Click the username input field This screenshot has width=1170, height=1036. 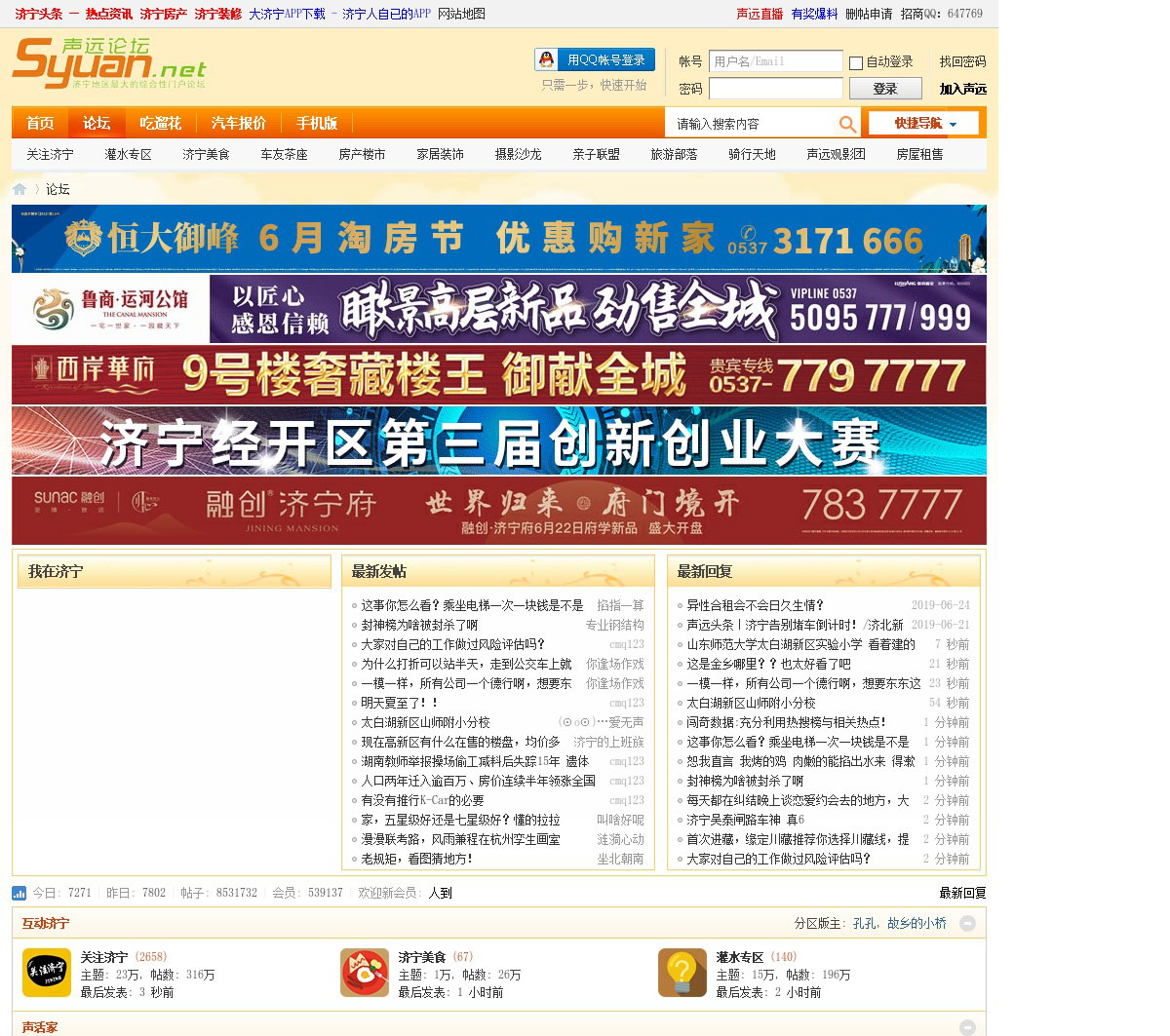pos(775,61)
